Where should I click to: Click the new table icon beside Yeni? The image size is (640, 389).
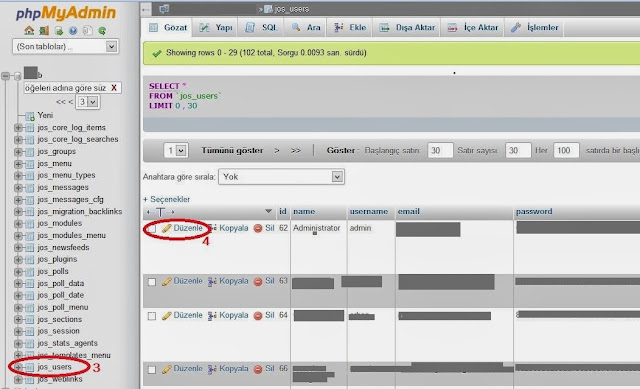pyautogui.click(x=29, y=116)
